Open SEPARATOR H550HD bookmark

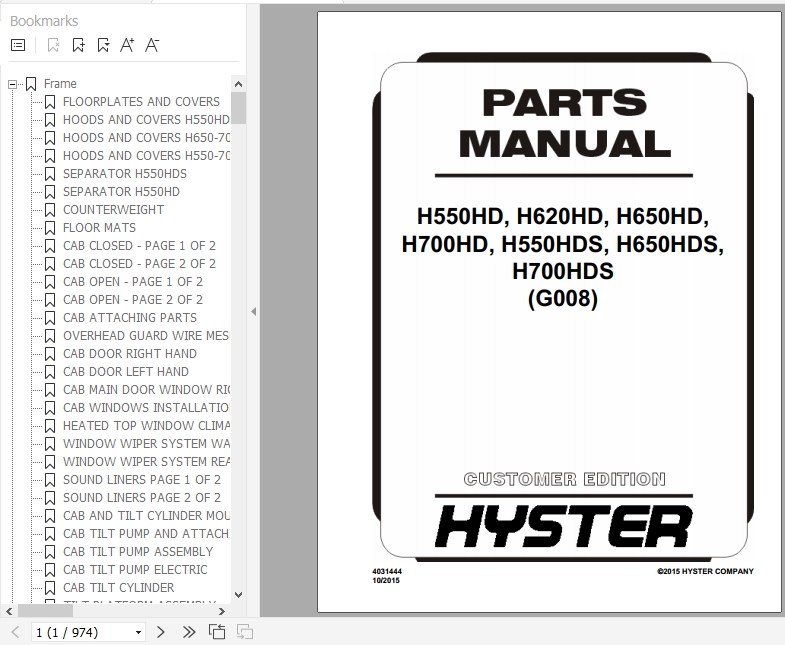click(x=121, y=192)
